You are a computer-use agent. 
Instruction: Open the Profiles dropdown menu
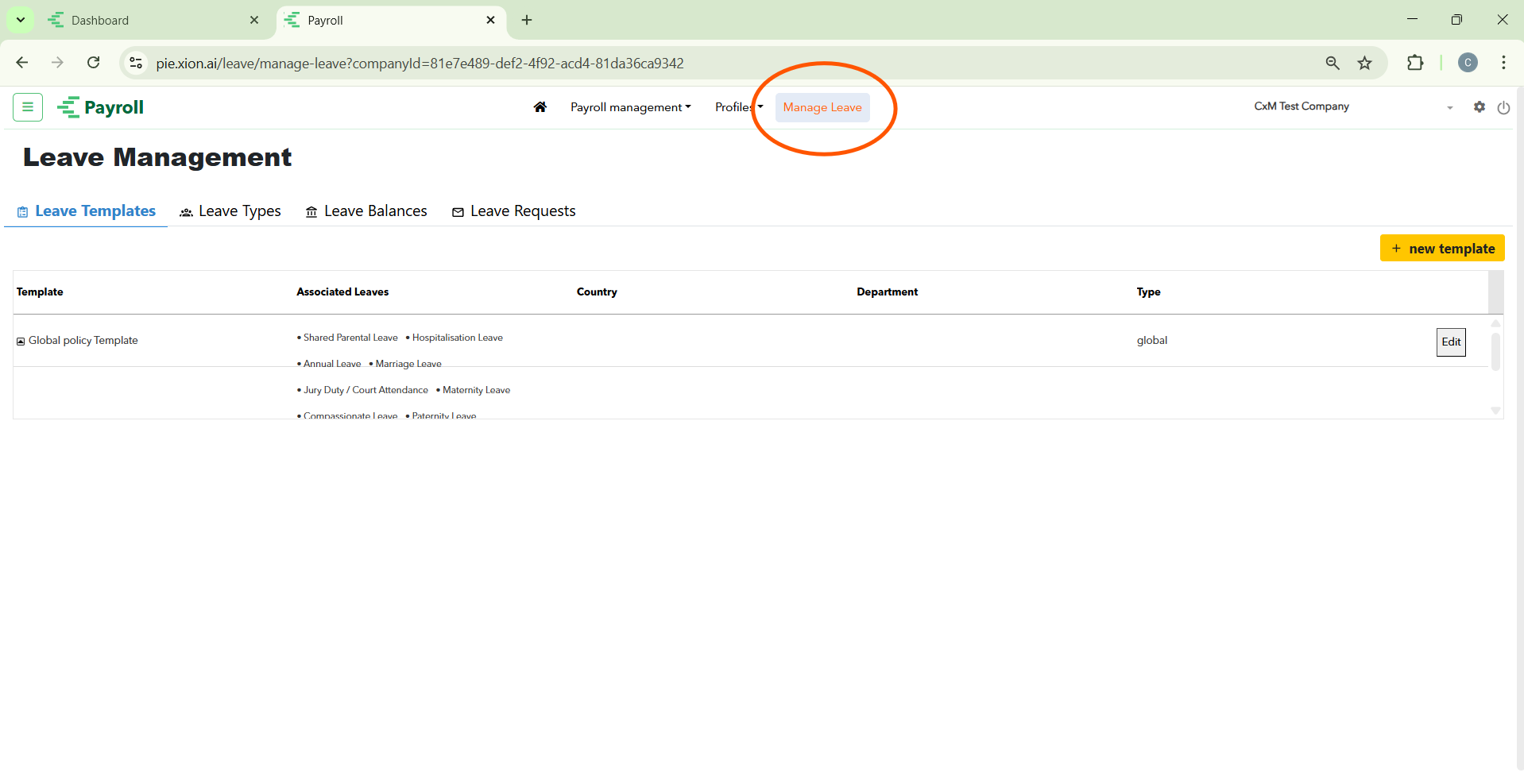tap(738, 107)
